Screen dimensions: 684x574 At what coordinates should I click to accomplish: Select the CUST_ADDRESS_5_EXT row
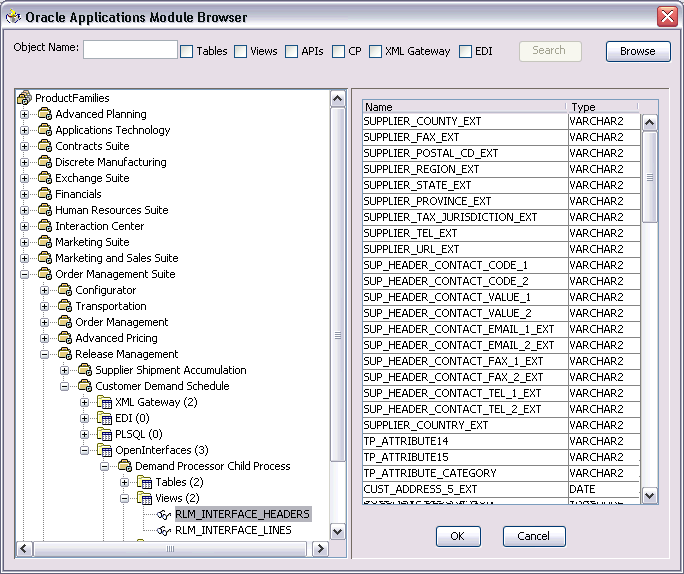501,489
